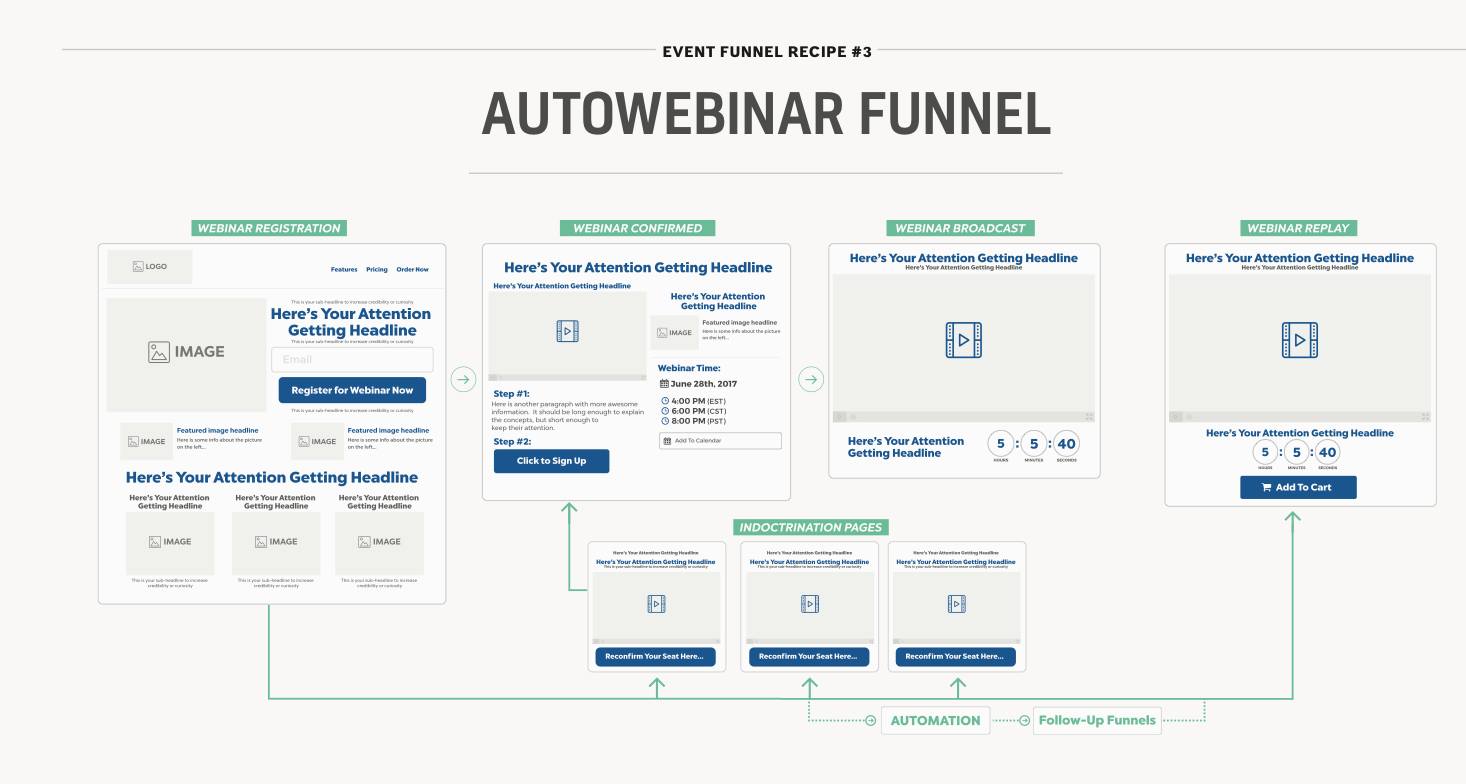Viewport: 1466px width, 784px height.
Task: Click Reconfirm Your Seat on rightmost indoctrination page
Action: tap(957, 657)
